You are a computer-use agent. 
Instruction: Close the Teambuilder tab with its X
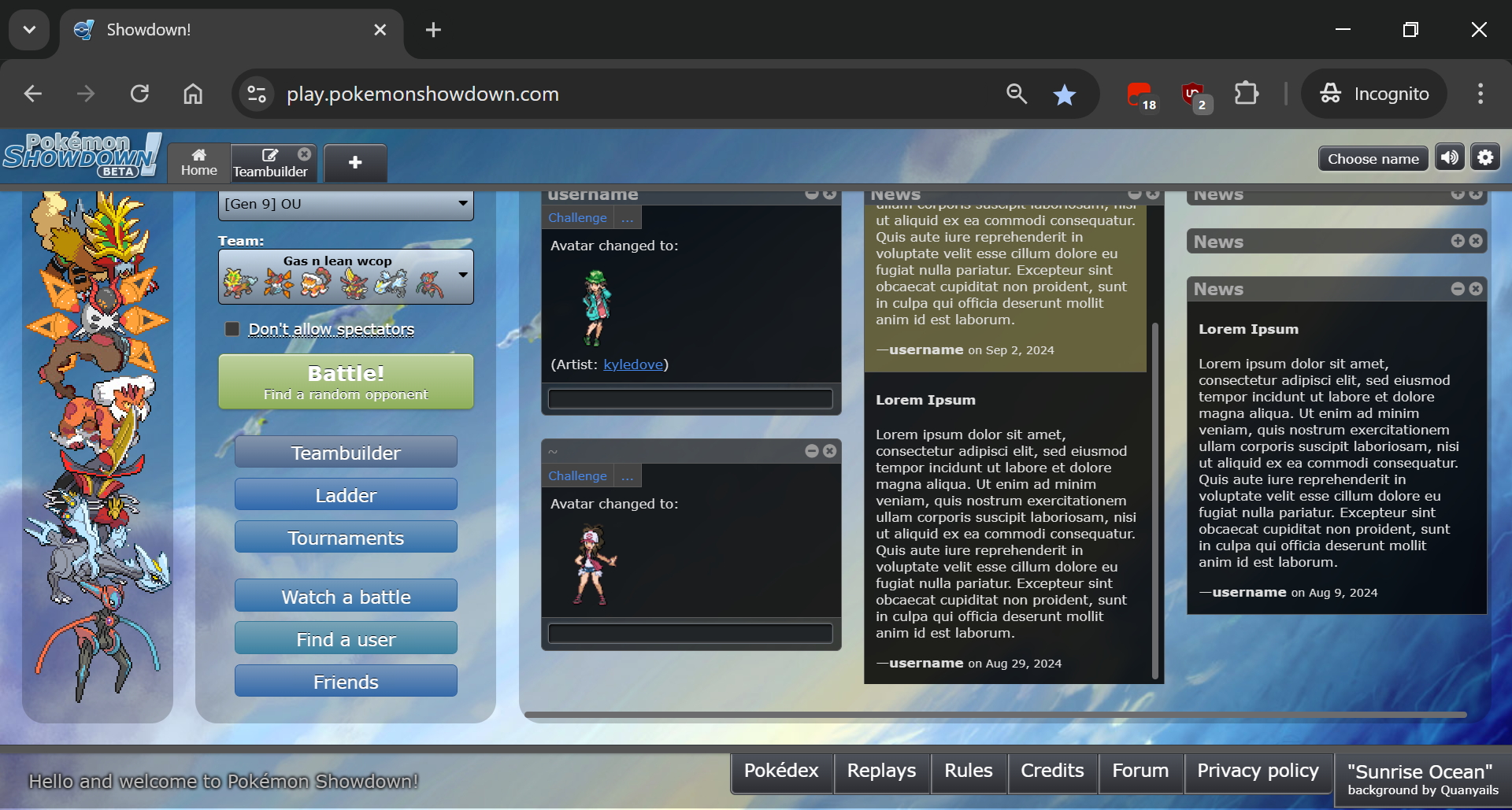(304, 154)
